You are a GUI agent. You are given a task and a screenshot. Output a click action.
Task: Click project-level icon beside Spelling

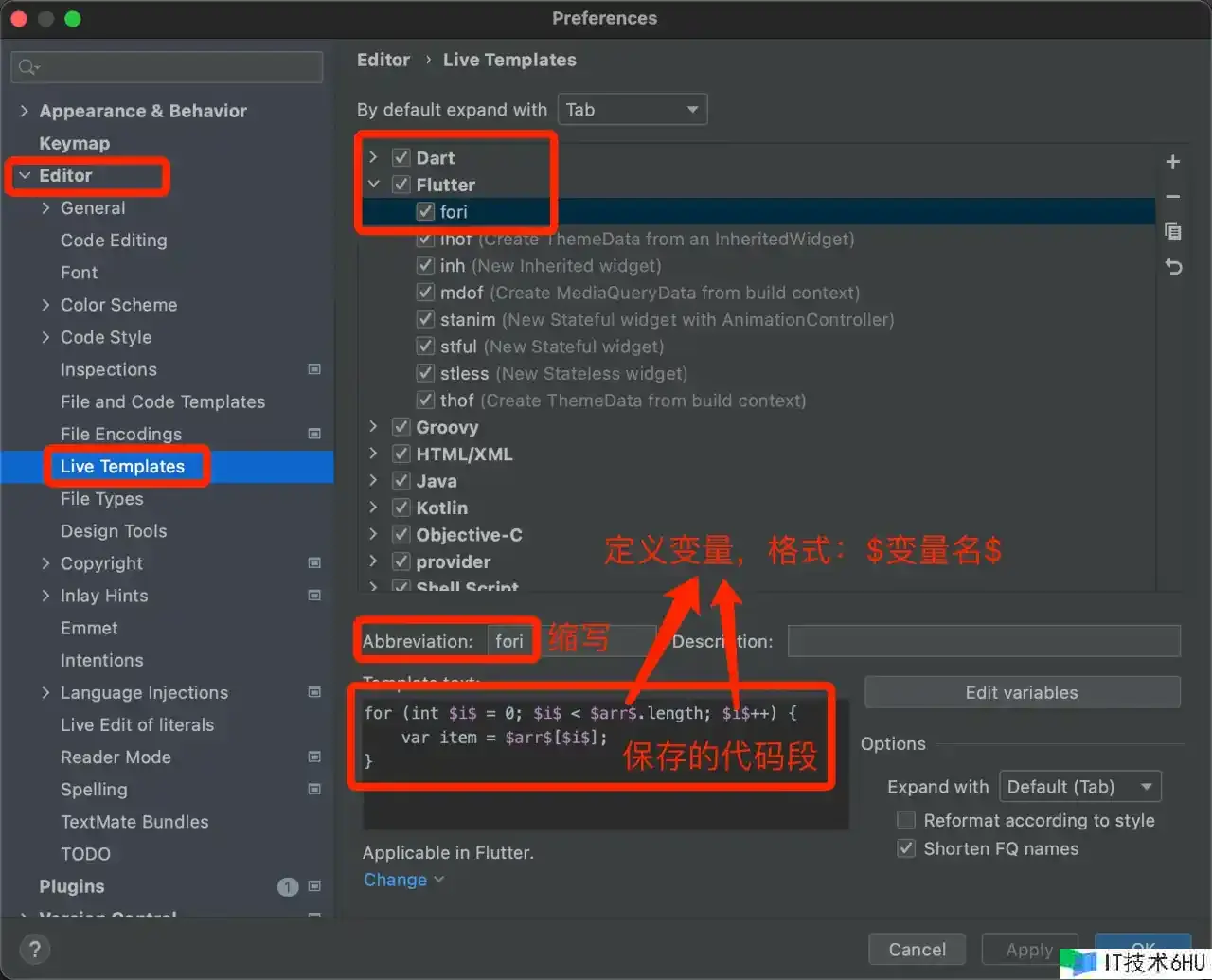[314, 789]
